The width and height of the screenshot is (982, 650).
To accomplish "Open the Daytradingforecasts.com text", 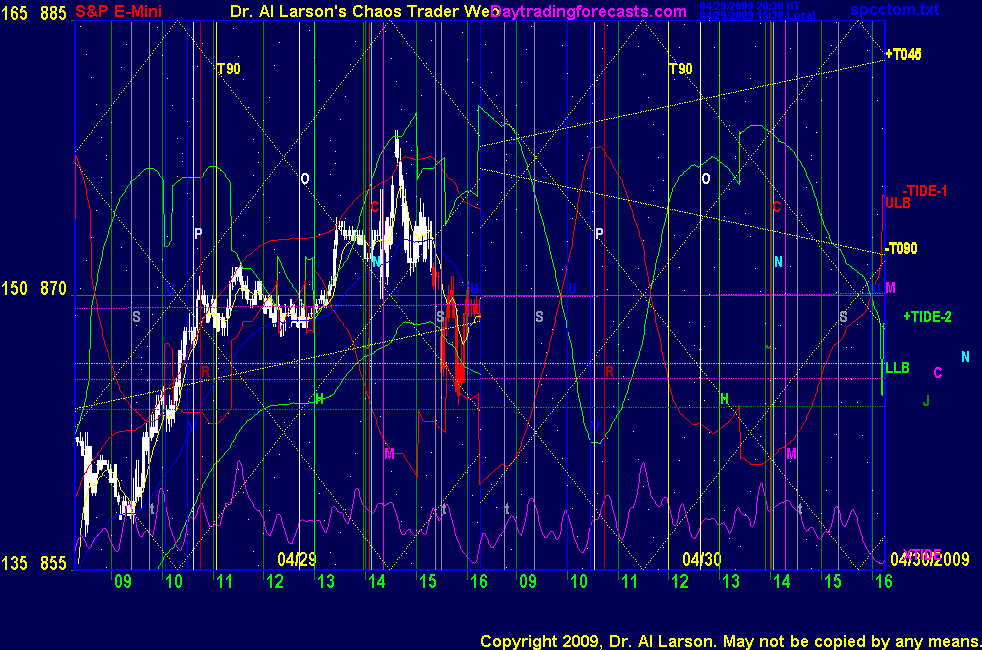I will [x=589, y=11].
